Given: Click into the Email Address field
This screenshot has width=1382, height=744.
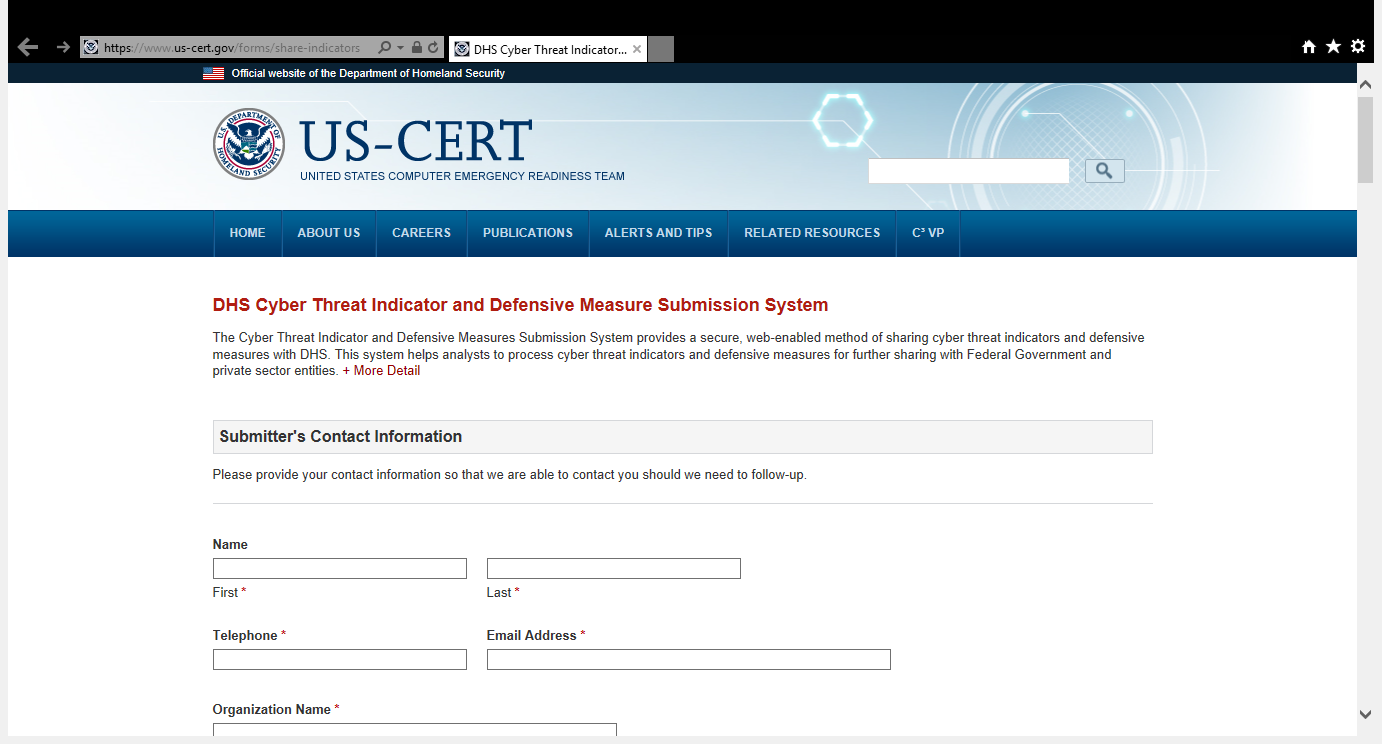Looking at the screenshot, I should click(x=688, y=660).
